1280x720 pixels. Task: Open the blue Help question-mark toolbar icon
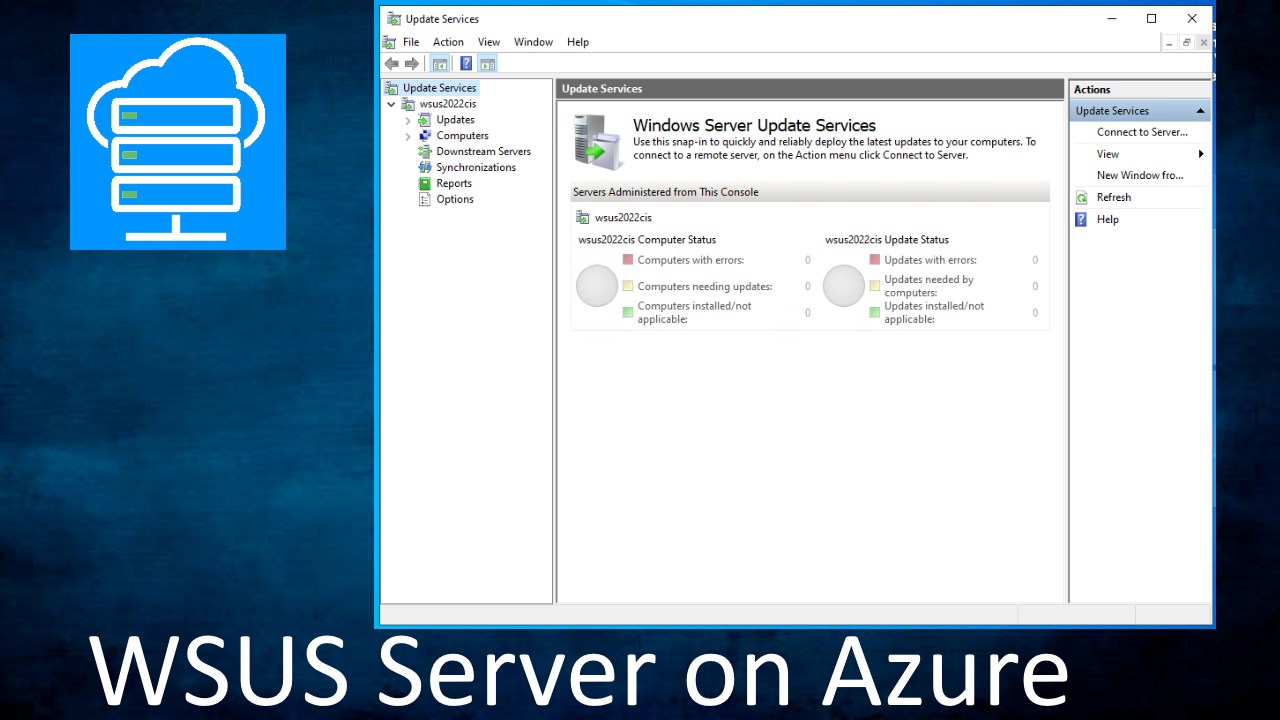point(466,64)
